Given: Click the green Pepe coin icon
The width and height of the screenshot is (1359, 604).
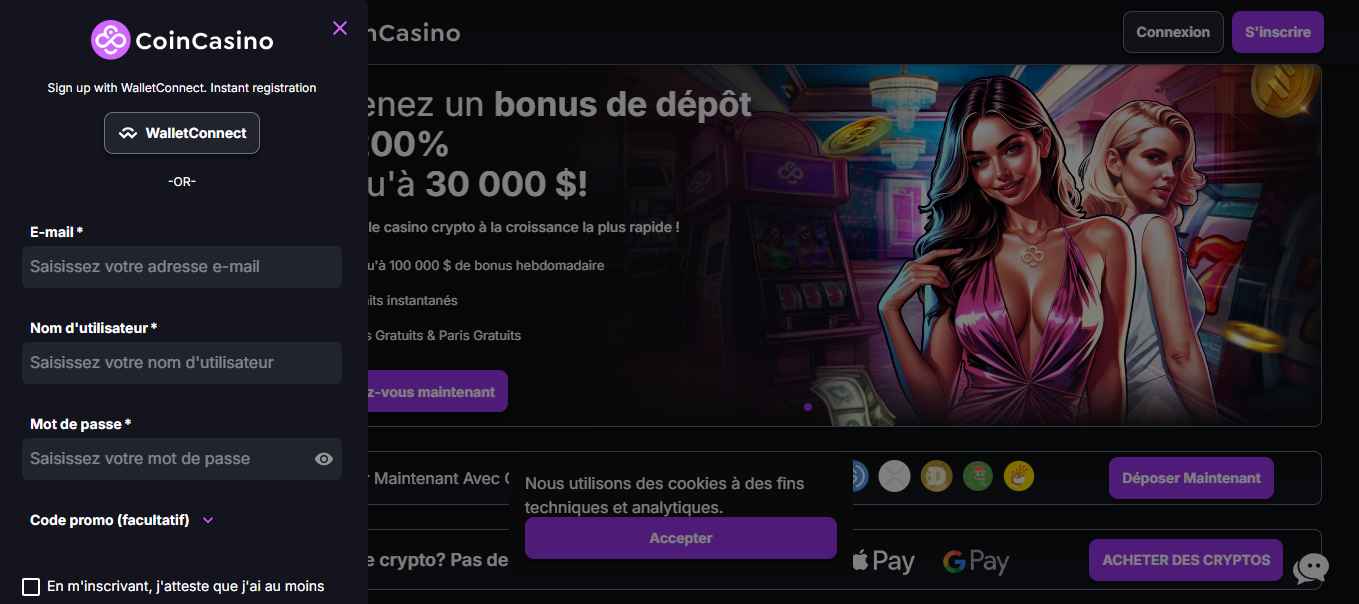Looking at the screenshot, I should (x=977, y=476).
